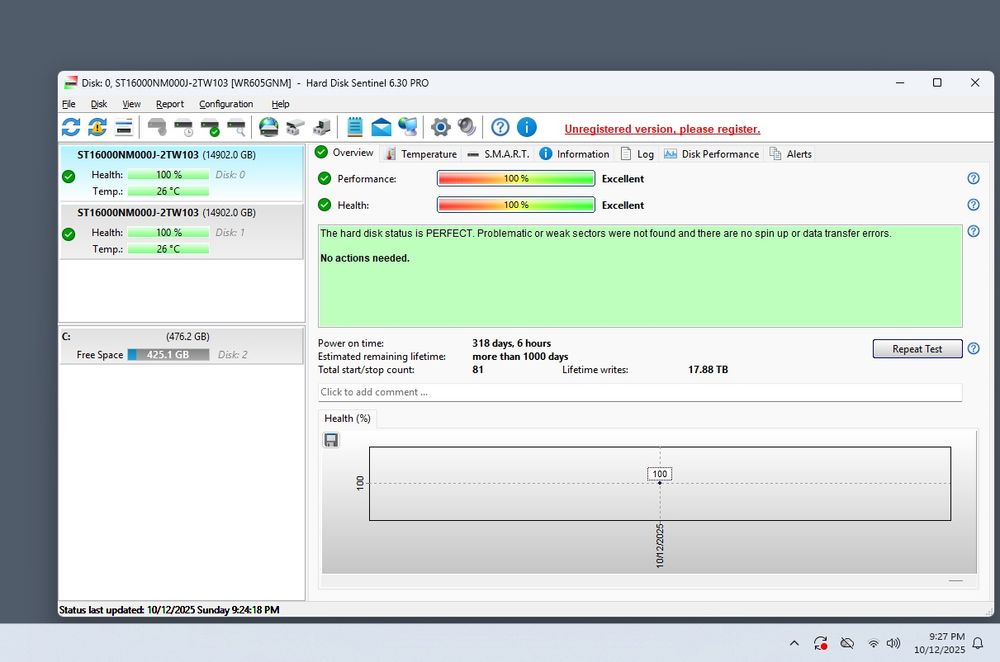
Task: Click the speaker sound toolbar icon
Action: click(467, 127)
